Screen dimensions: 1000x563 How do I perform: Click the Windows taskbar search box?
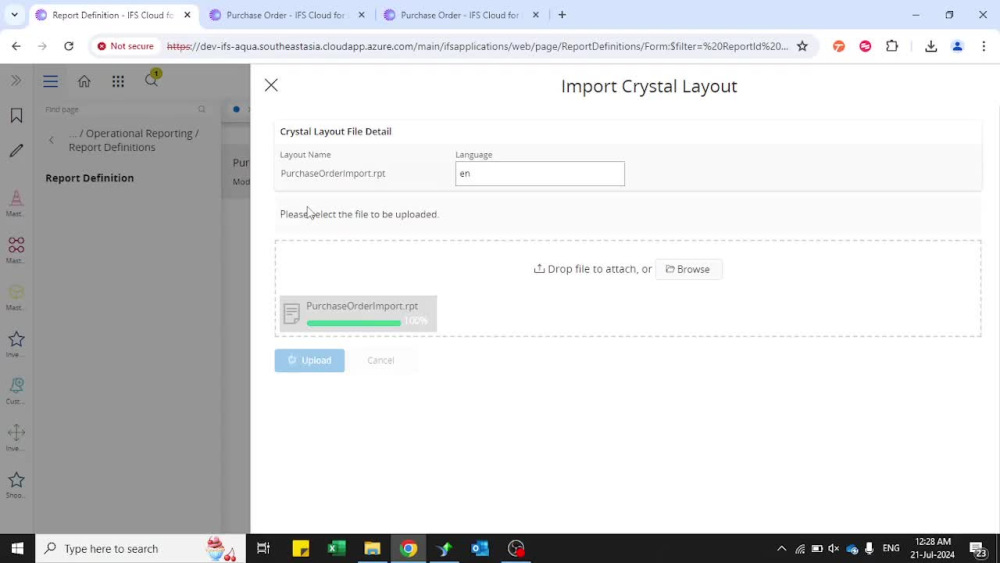[x=140, y=548]
